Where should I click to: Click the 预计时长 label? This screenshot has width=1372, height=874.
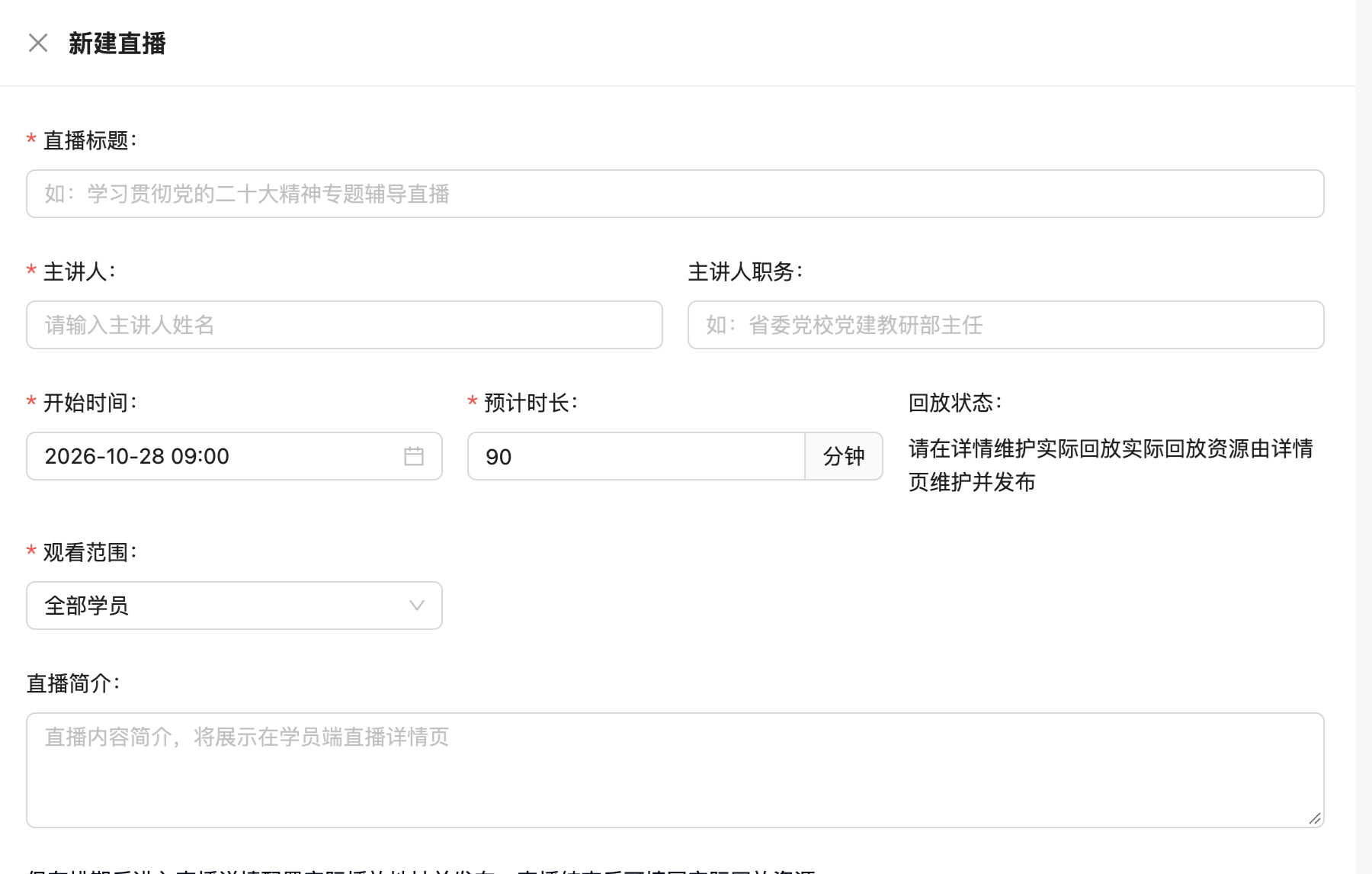click(531, 403)
